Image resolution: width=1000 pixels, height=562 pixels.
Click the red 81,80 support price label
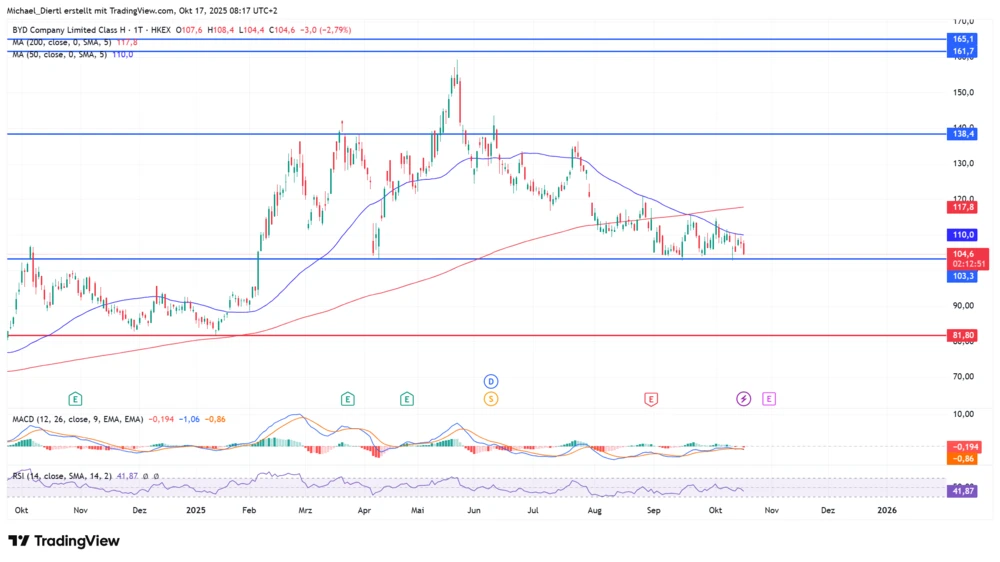962,335
